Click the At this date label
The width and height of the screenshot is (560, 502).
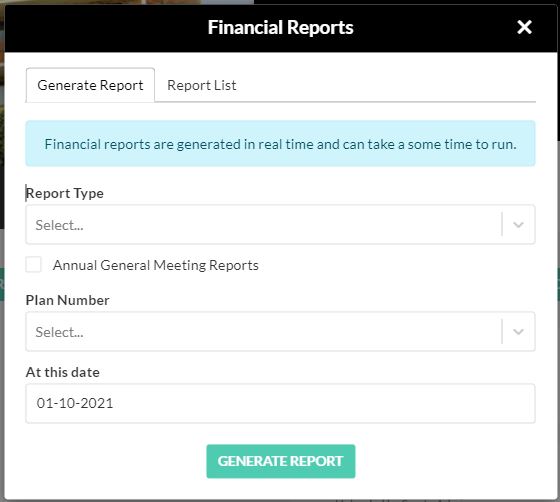pyautogui.click(x=62, y=372)
